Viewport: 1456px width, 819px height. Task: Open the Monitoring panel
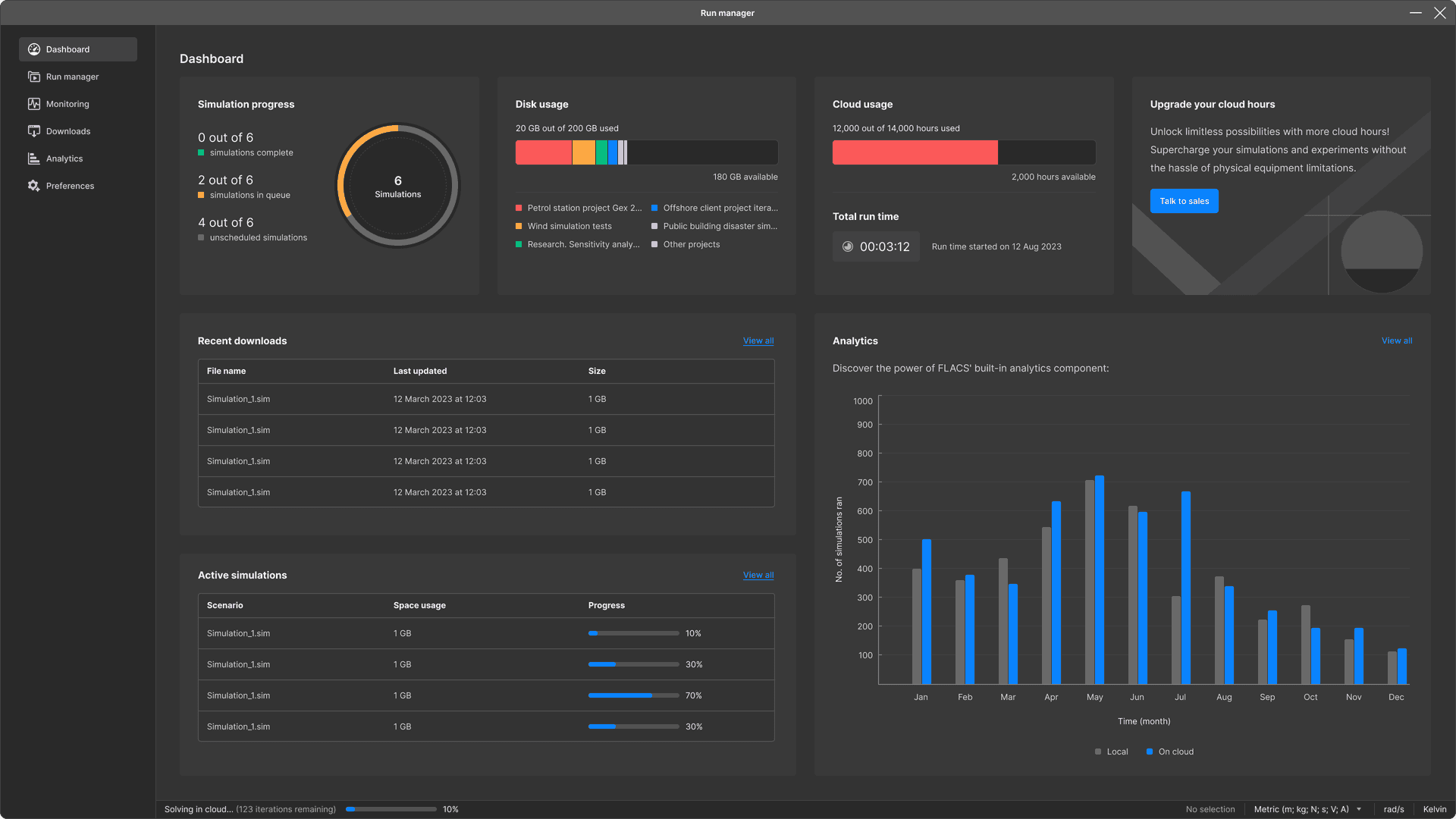pos(67,104)
